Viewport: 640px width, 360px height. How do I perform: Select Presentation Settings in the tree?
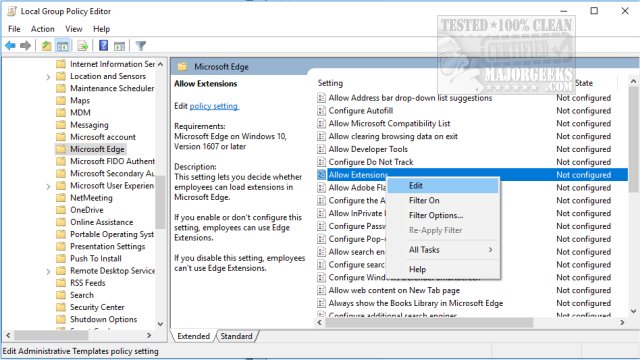107,246
